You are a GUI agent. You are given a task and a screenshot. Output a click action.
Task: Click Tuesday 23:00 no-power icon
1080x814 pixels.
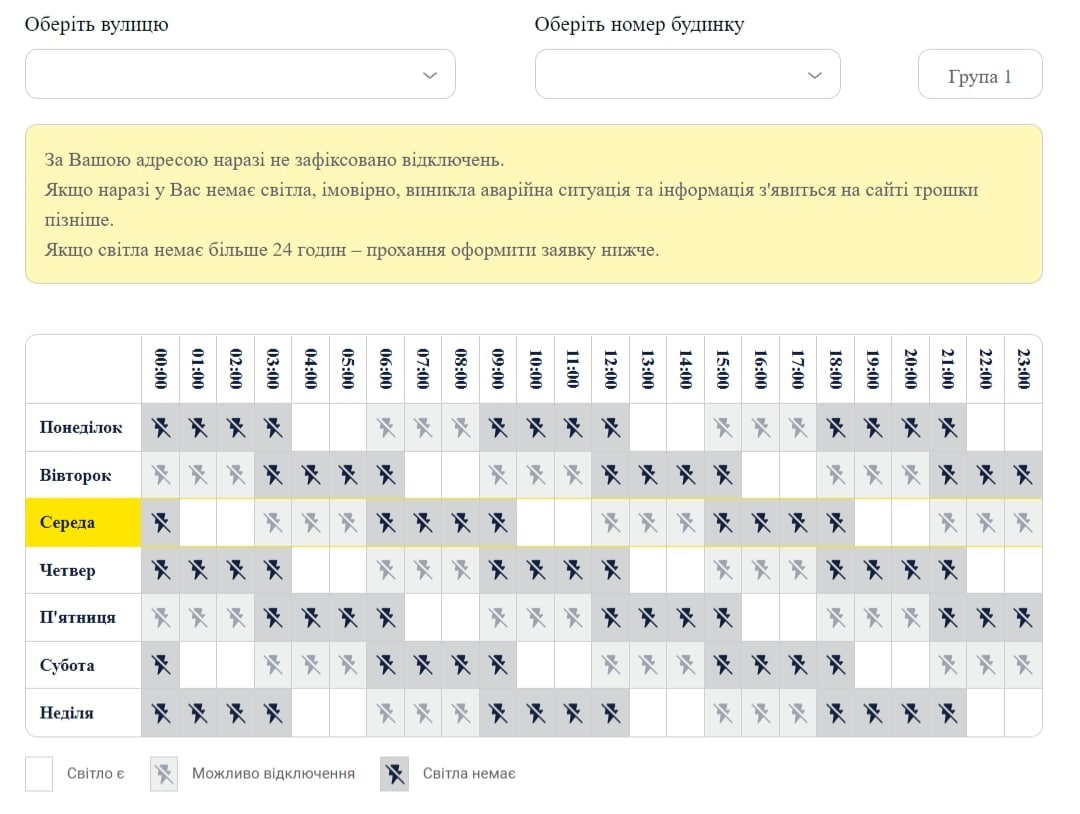coord(1023,475)
